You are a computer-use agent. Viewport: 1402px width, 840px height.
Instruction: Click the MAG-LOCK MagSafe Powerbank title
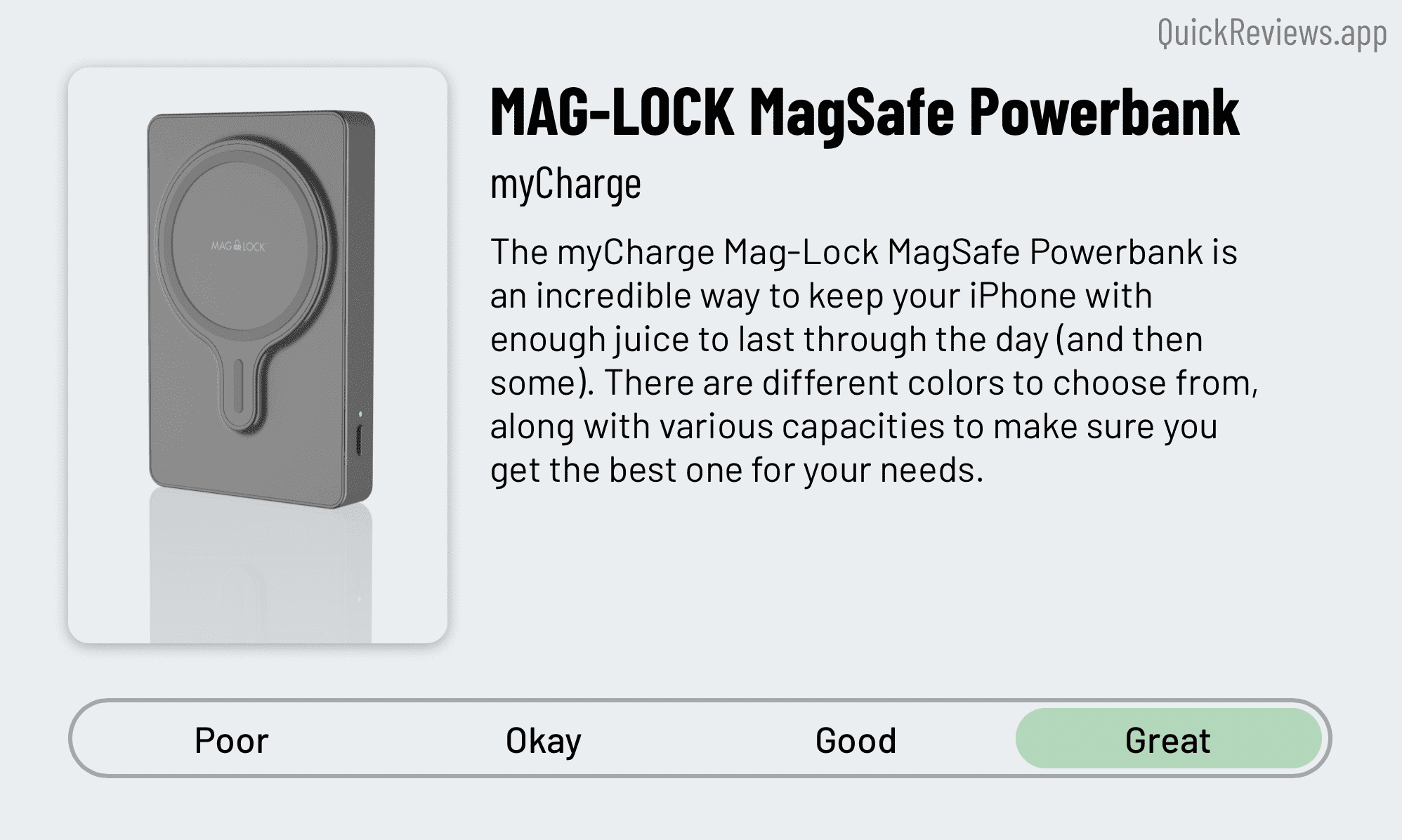click(865, 112)
